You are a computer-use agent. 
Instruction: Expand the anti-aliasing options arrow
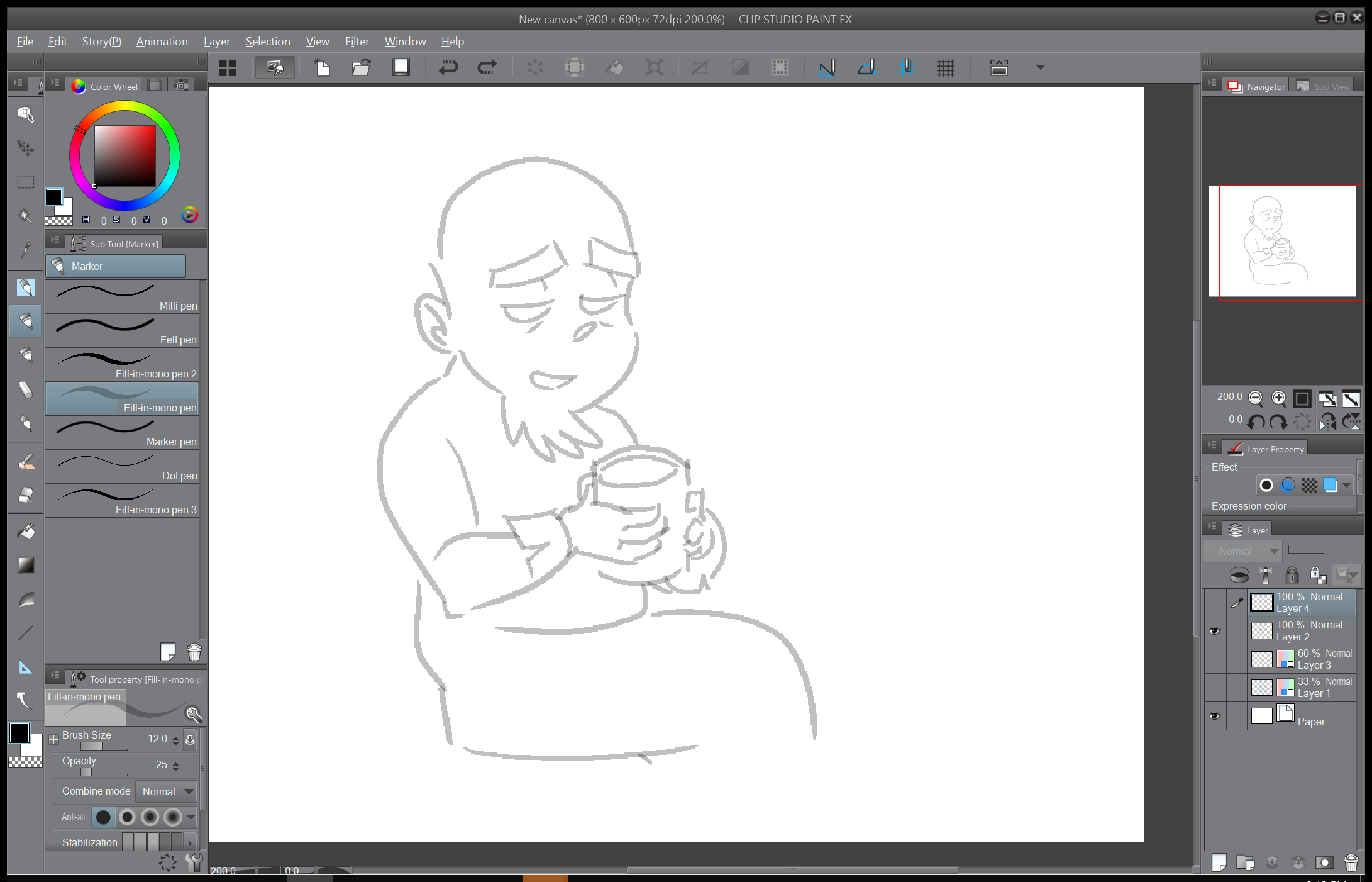(x=191, y=817)
